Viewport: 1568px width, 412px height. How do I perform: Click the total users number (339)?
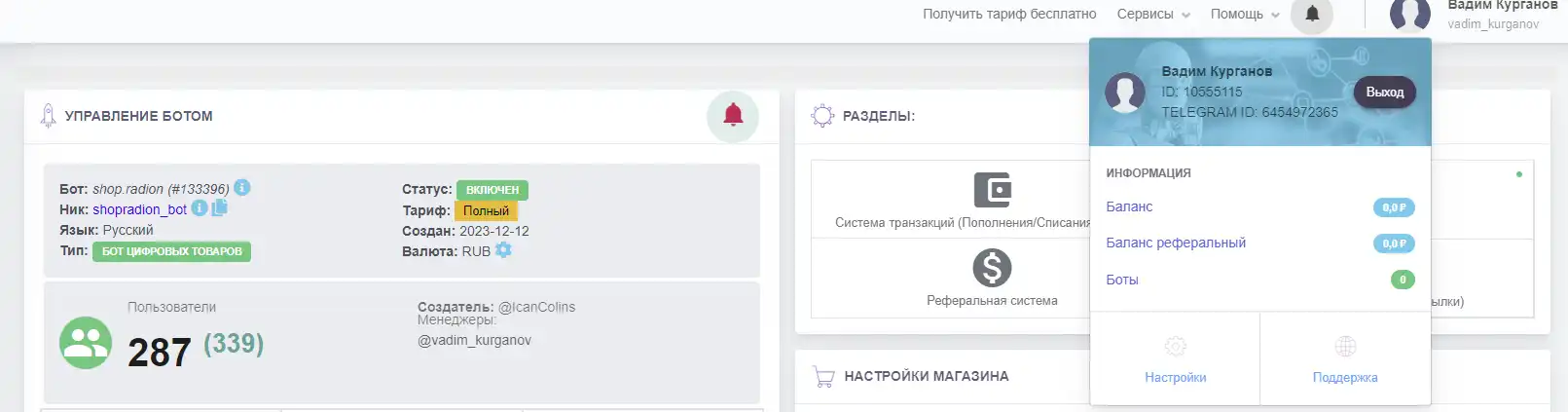[234, 344]
